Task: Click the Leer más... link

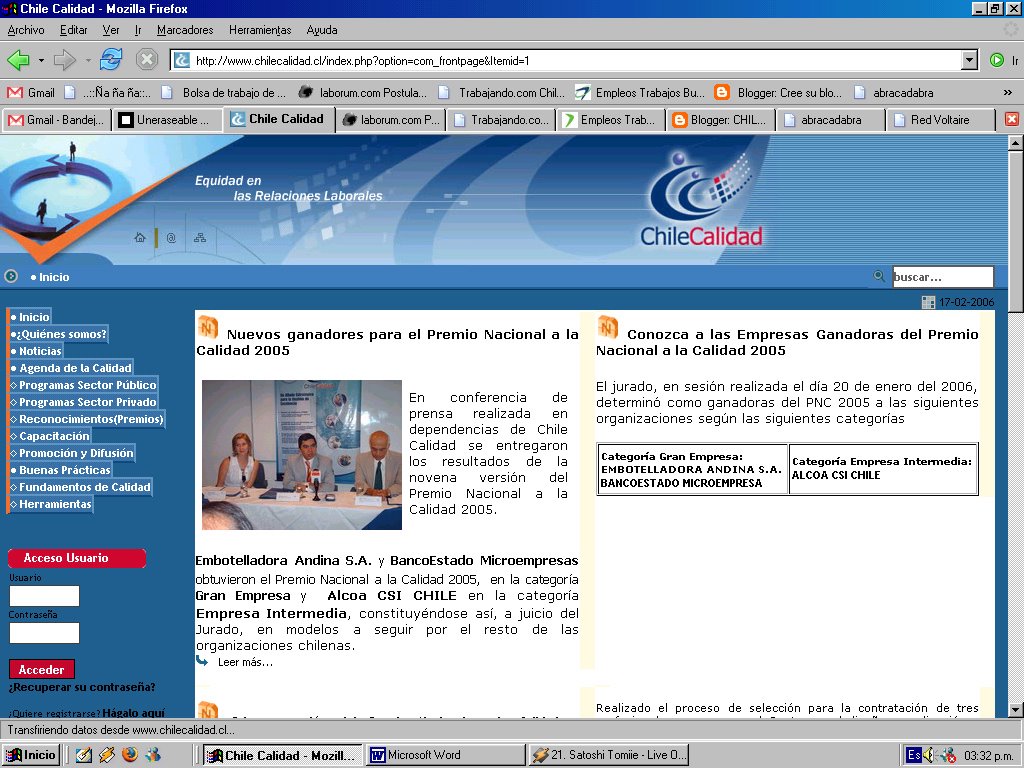Action: coord(246,662)
